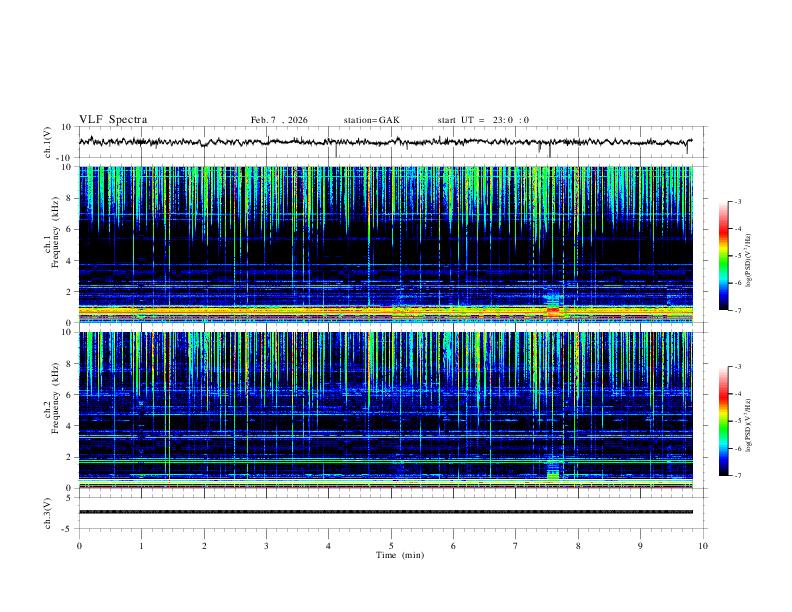Screen dimensions: 792x612
Task: Click the "ch.1(V)" waveform axis label
Action: tap(48, 142)
